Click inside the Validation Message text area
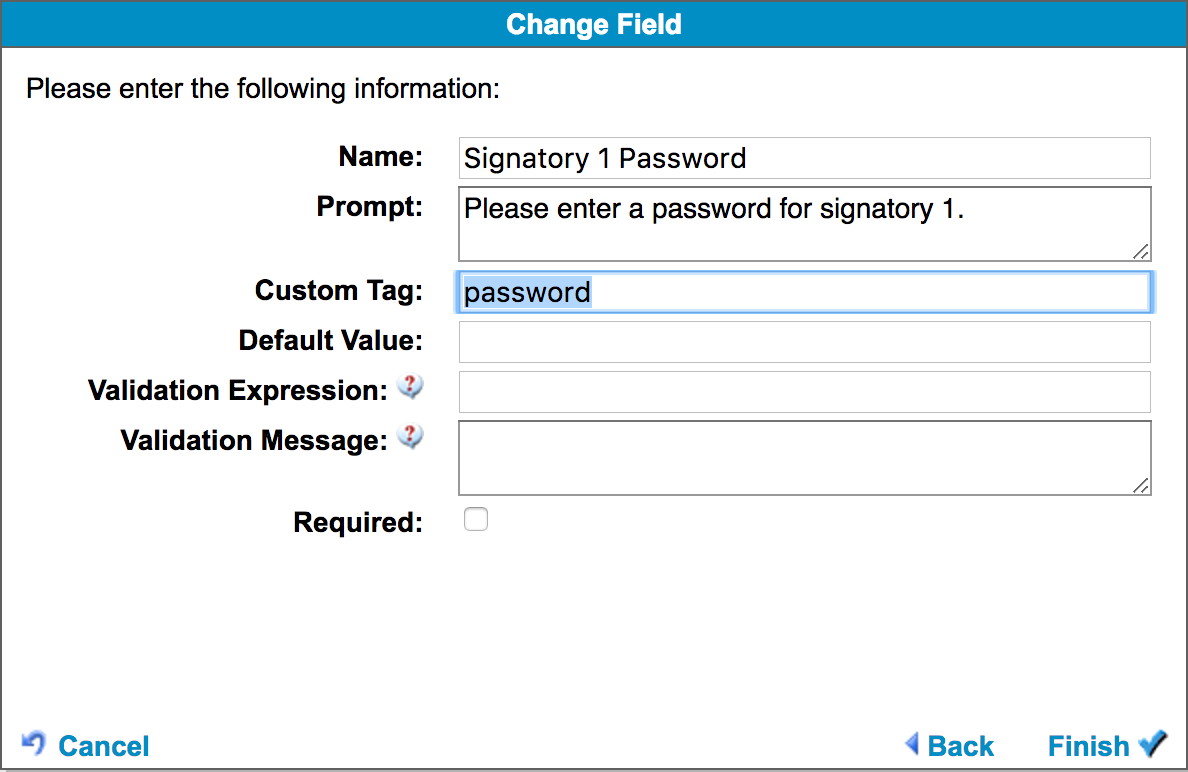Screen dimensions: 1188x772 pyautogui.click(x=804, y=458)
